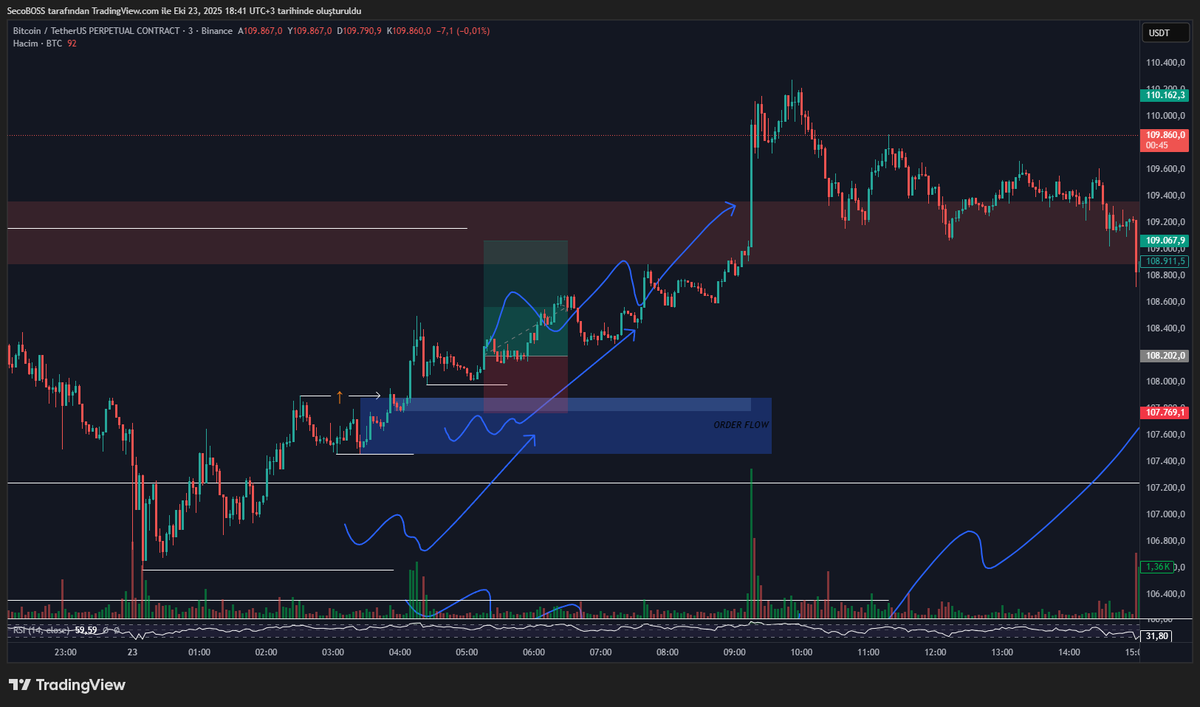The width and height of the screenshot is (1200, 707).
Task: Click the green 109.067,9 price label
Action: point(1166,241)
